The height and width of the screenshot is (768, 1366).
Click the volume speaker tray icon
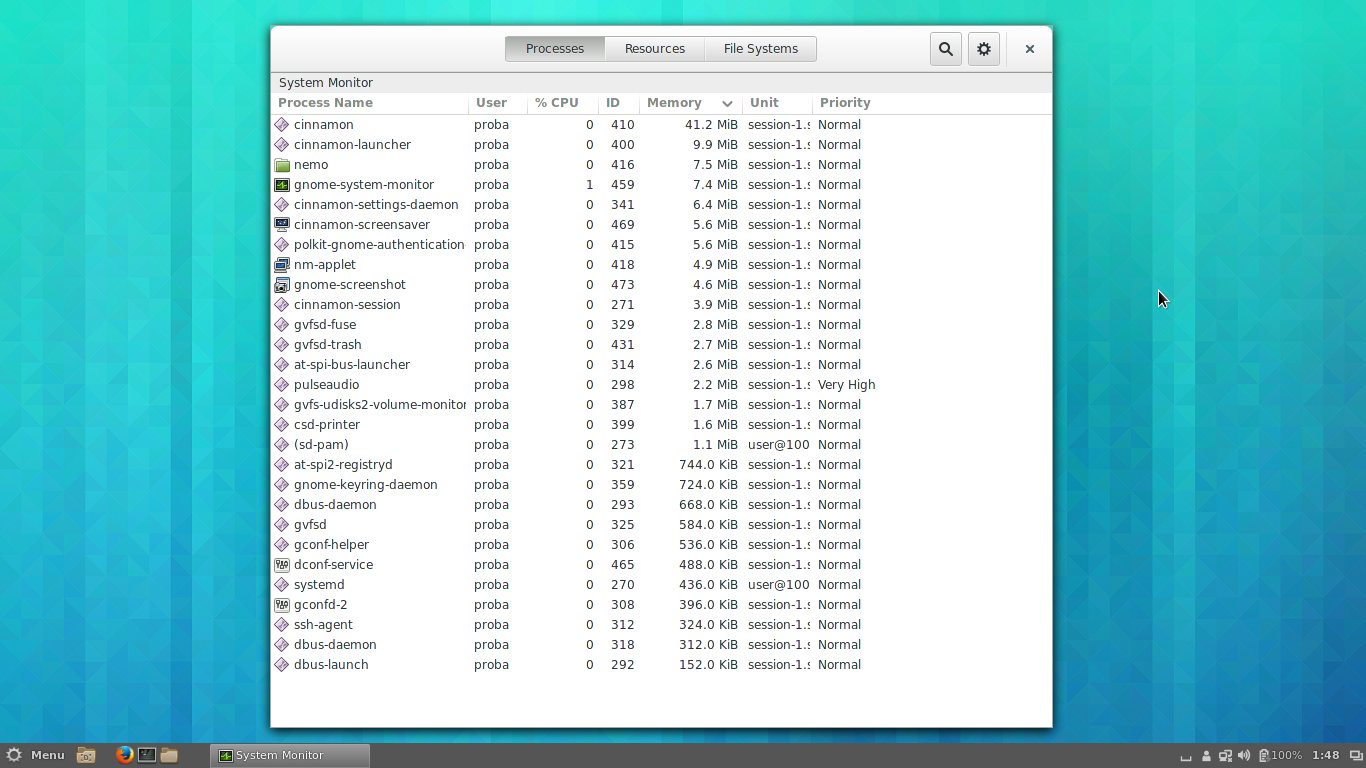coord(1244,755)
